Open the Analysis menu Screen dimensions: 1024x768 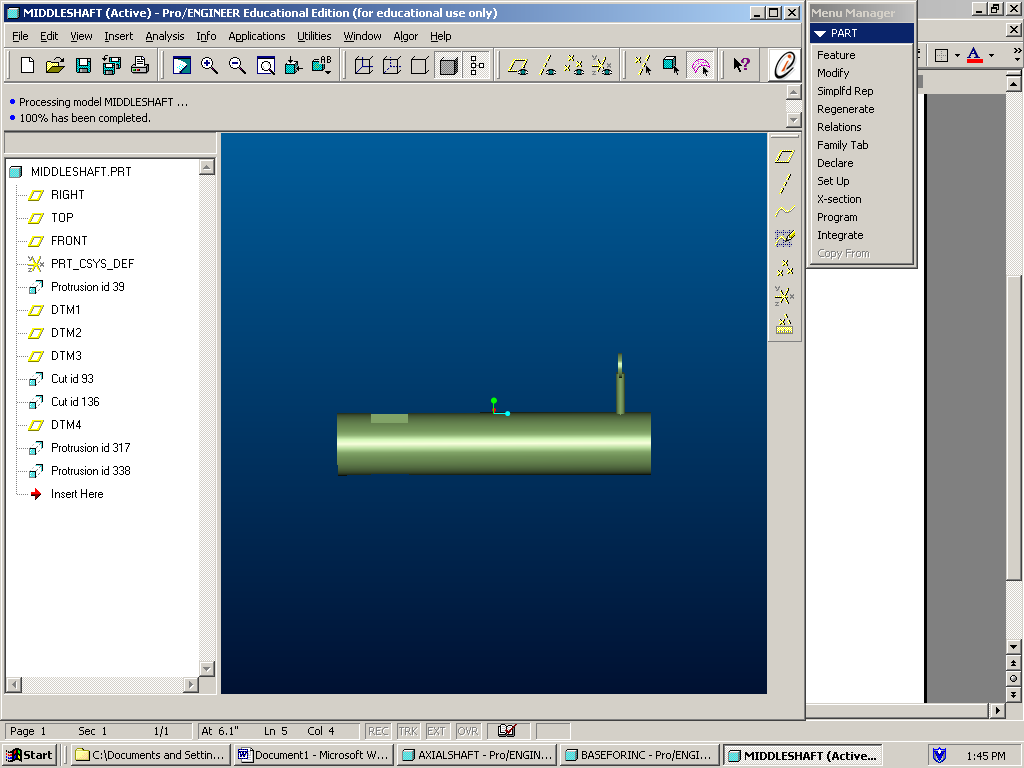165,36
